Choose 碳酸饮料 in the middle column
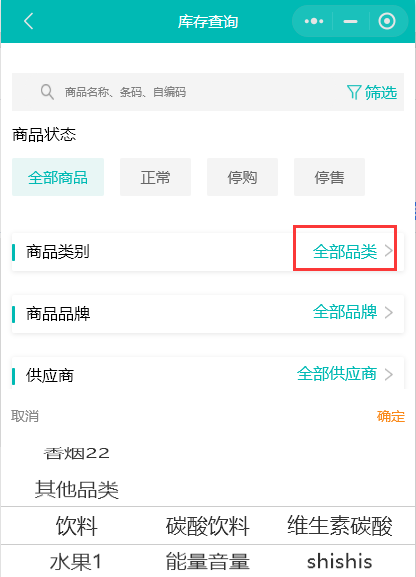The height and width of the screenshot is (577, 416). tap(208, 525)
